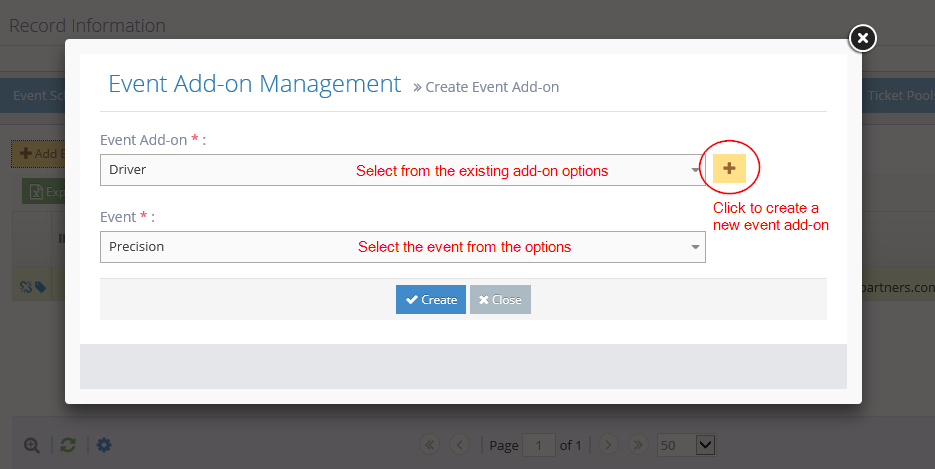Click the magnifier search icon in footer
Screen dimensions: 935x469
point(32,445)
